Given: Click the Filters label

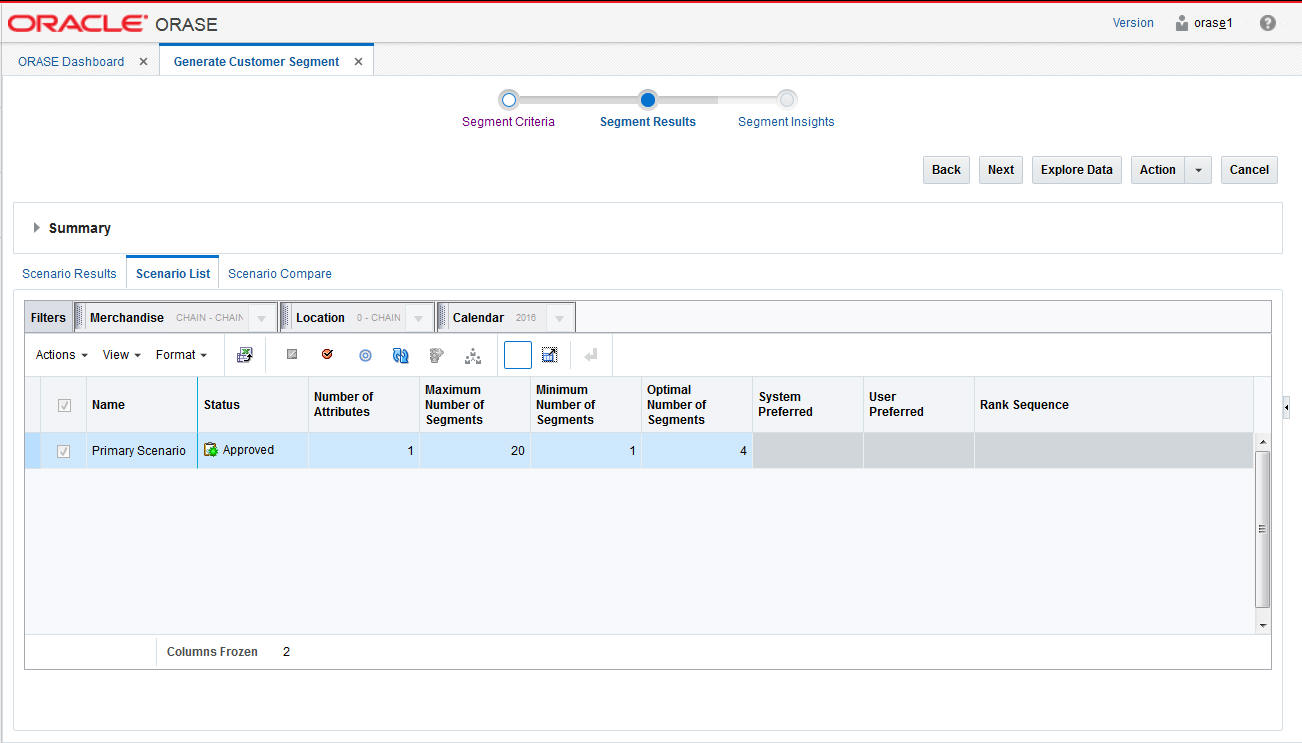Looking at the screenshot, I should pos(48,318).
